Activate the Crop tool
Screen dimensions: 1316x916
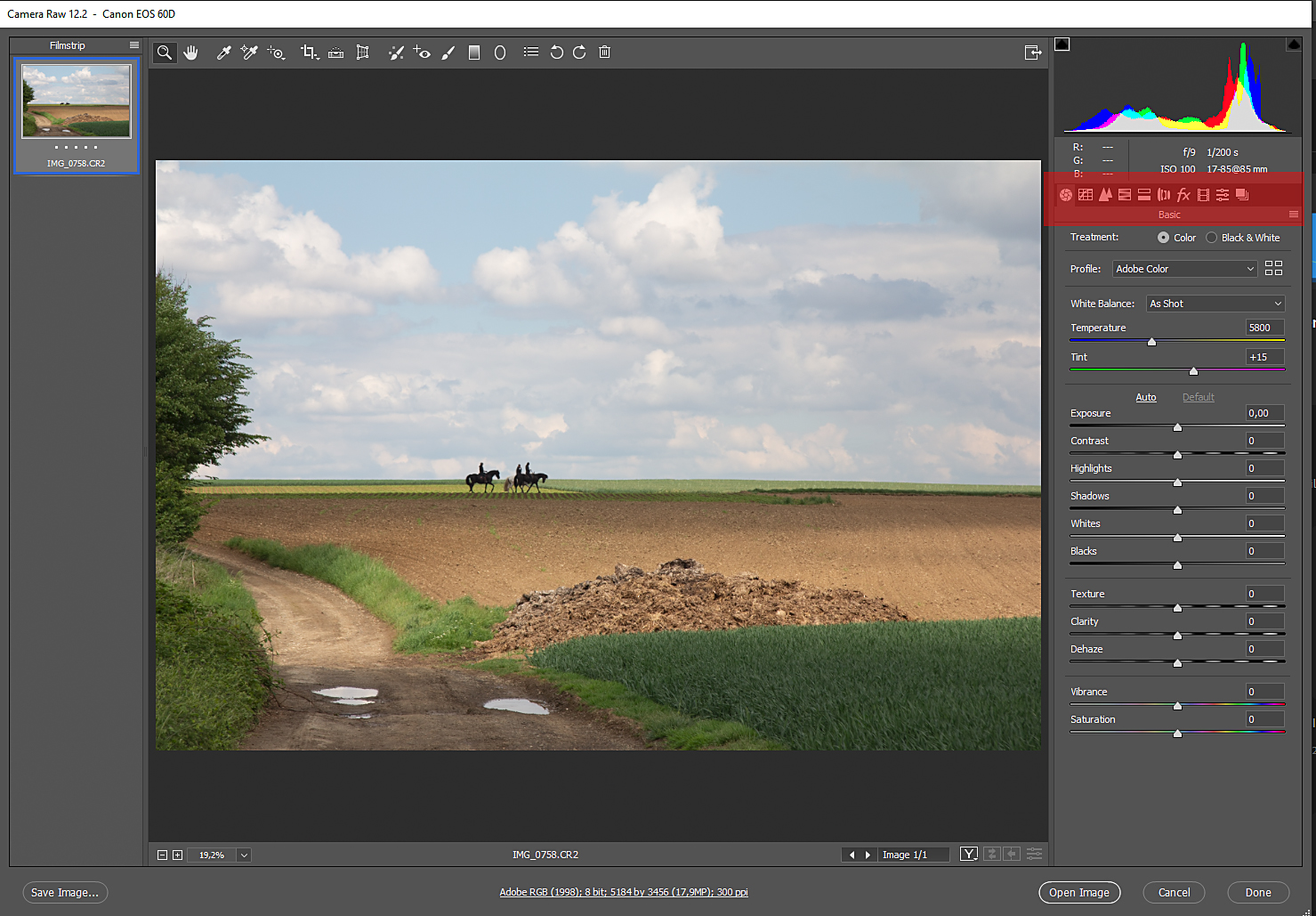pyautogui.click(x=309, y=53)
